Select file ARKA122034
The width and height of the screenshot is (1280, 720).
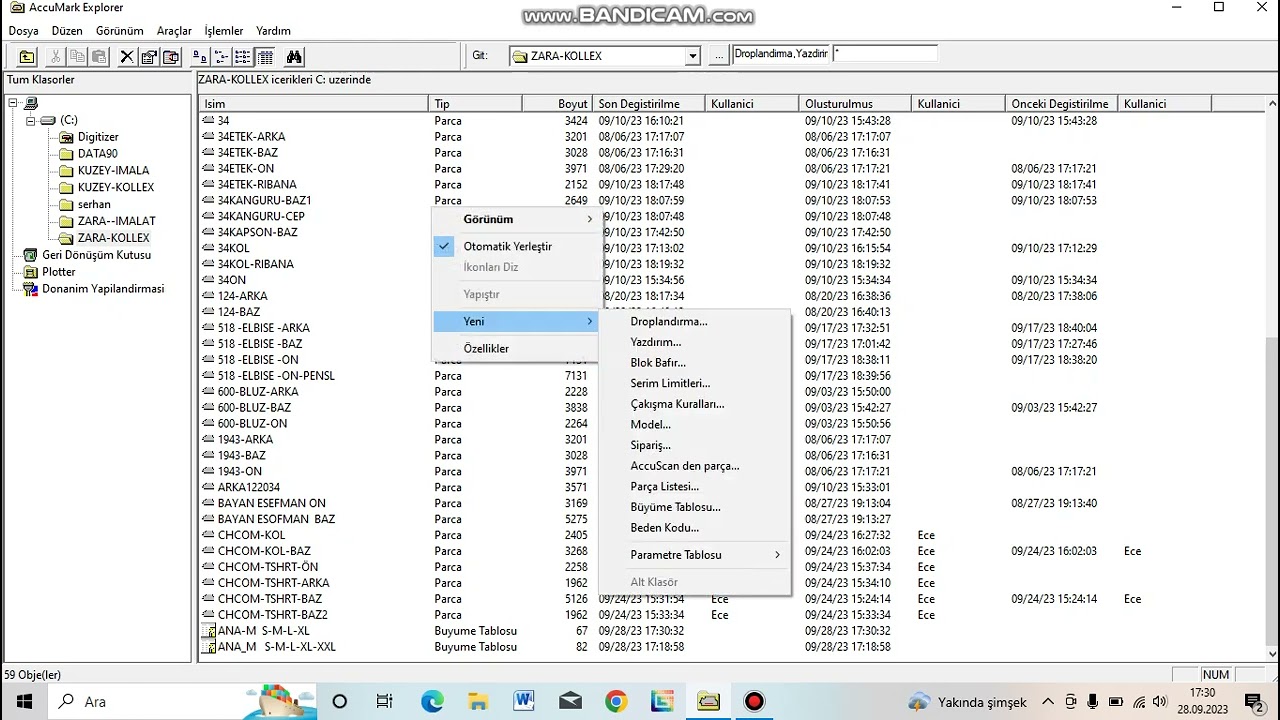tap(248, 487)
